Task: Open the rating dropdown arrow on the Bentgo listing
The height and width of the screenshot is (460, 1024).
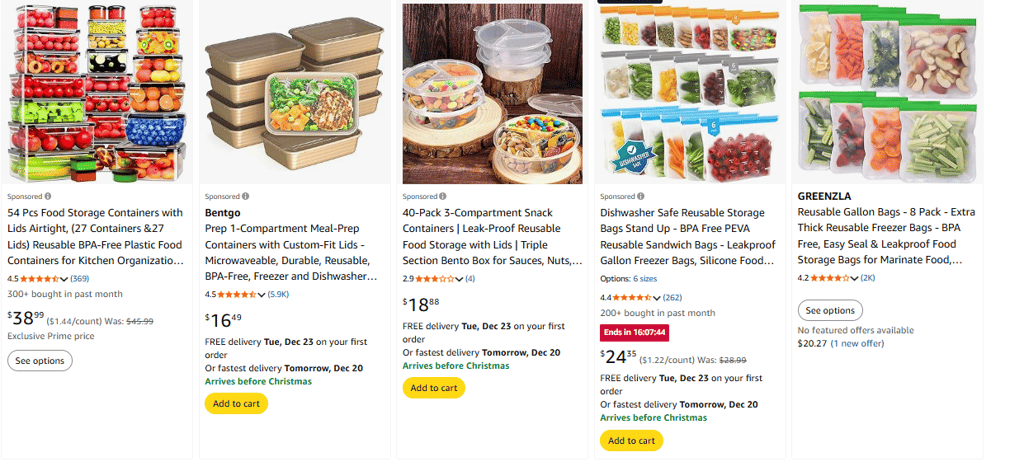Action: pyautogui.click(x=263, y=294)
